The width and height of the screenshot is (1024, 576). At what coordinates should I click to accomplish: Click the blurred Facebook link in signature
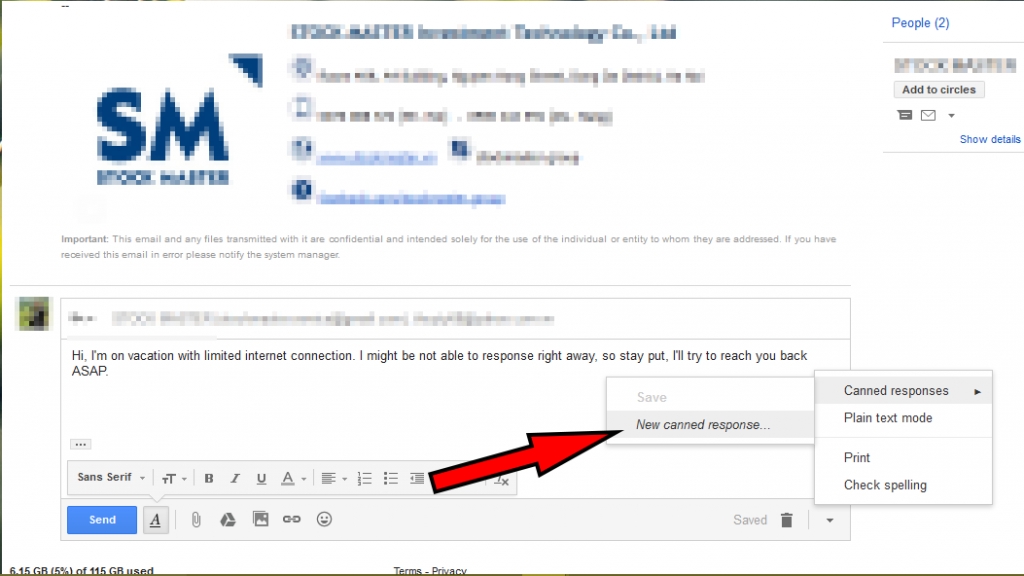click(411, 199)
